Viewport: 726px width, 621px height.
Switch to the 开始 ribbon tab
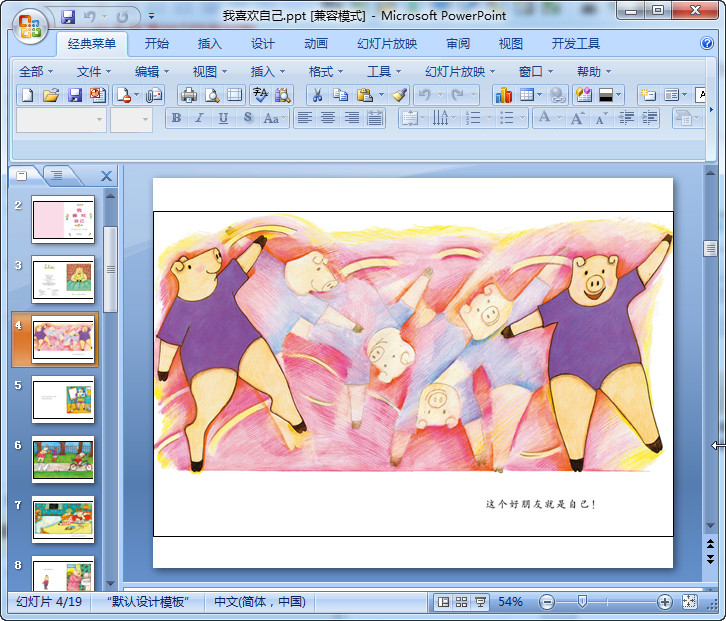tap(156, 44)
